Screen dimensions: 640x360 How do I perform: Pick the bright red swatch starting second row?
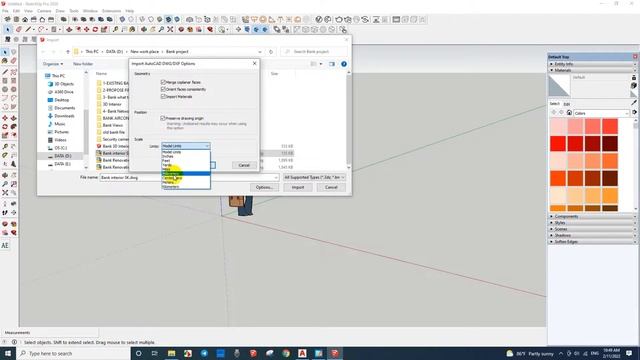click(558, 144)
